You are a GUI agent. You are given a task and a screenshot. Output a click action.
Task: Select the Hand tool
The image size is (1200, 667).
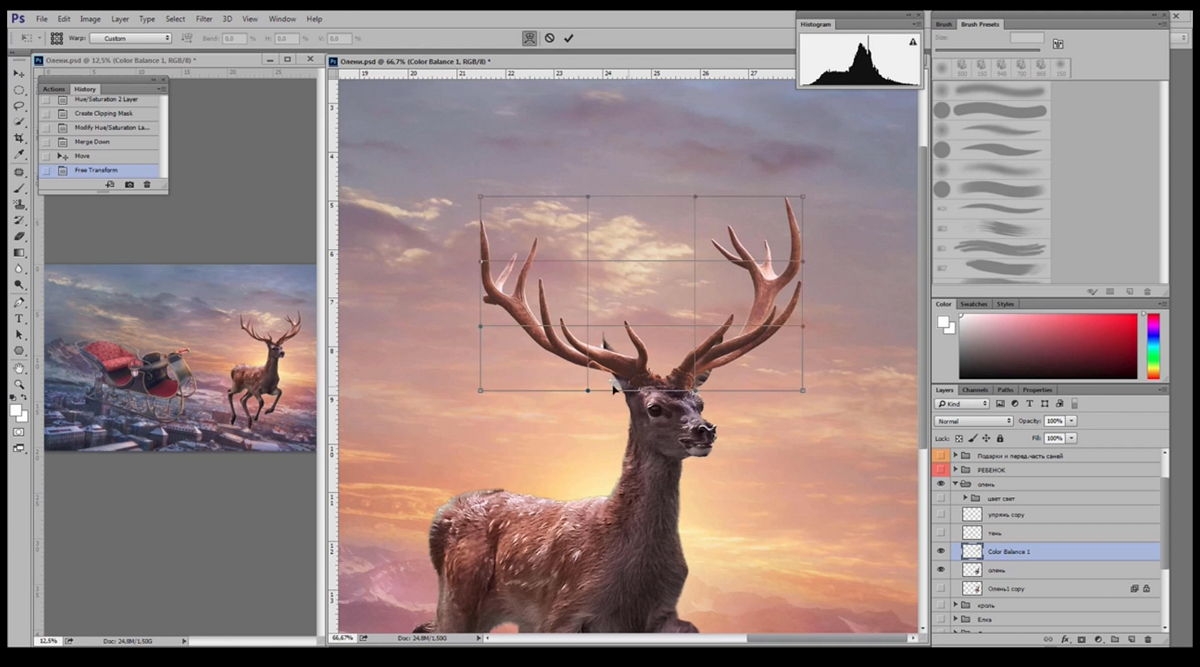pyautogui.click(x=18, y=368)
